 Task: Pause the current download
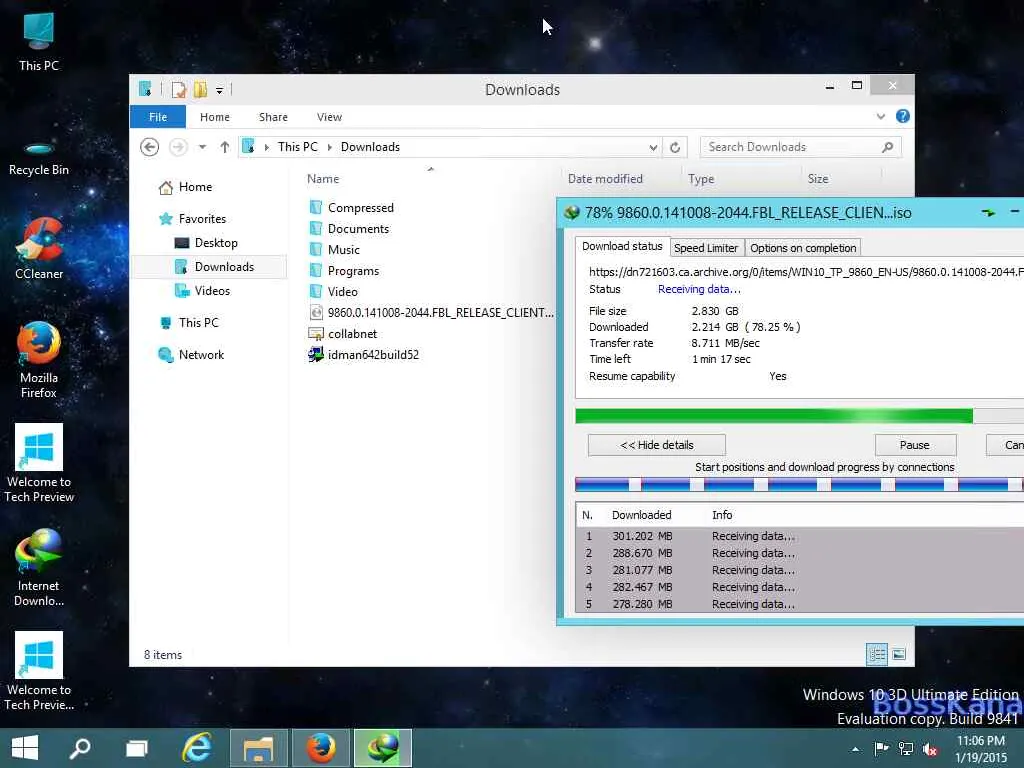coord(914,445)
